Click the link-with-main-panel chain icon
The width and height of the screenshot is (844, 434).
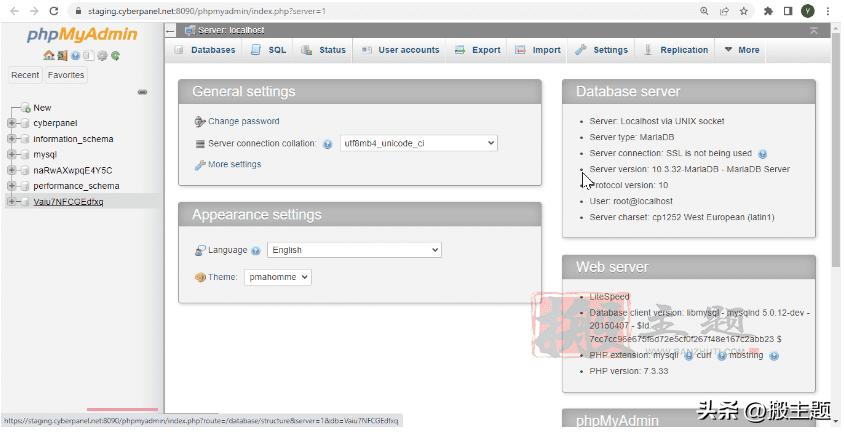[x=143, y=92]
